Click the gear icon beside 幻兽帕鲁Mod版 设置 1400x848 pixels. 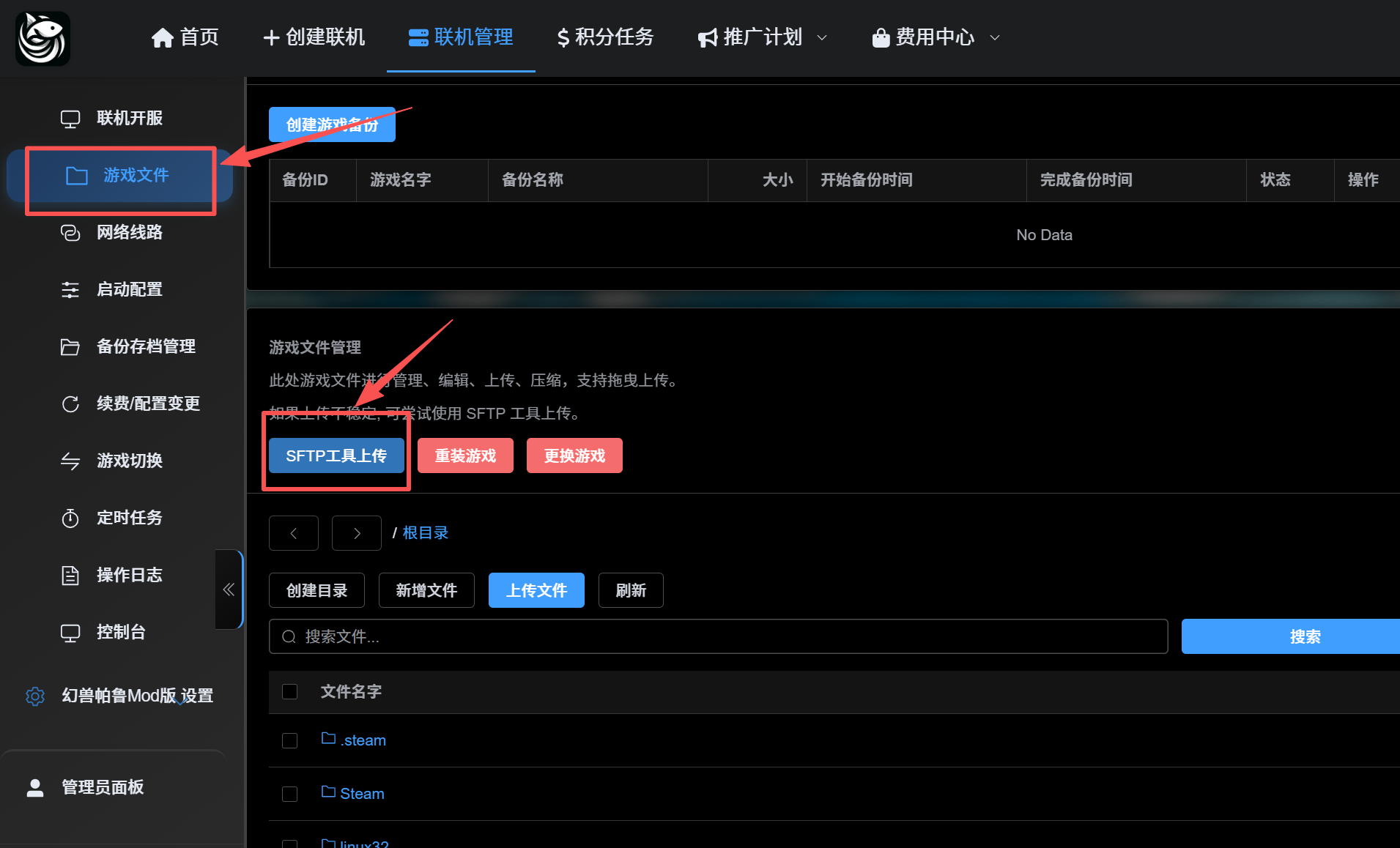point(35,696)
